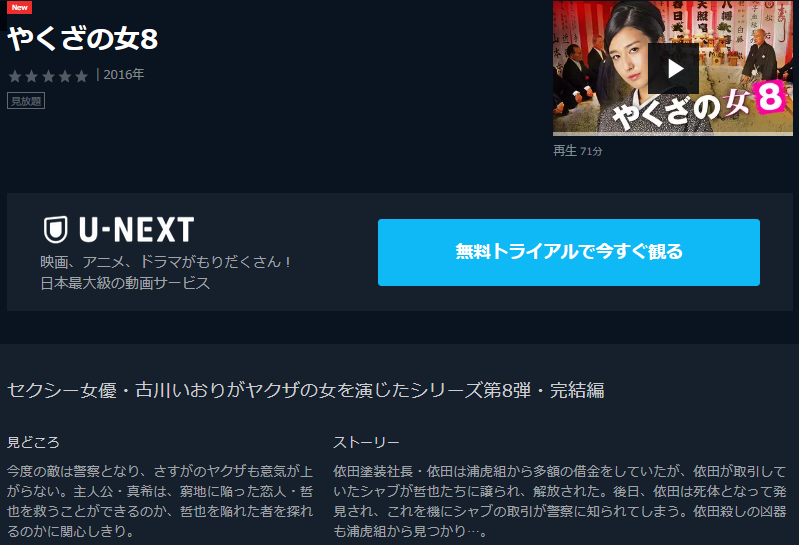Image resolution: width=799 pixels, height=545 pixels.
Task: Rate with the first star
Action: click(15, 76)
